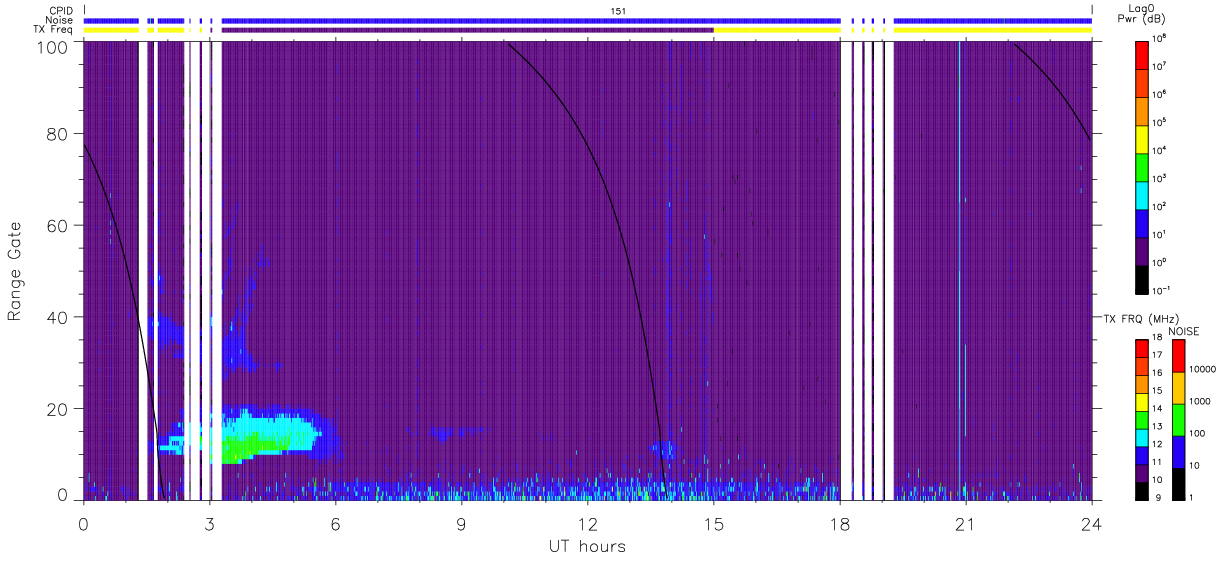
Task: Click the '15' tick on UT hours axis
Action: [x=713, y=523]
